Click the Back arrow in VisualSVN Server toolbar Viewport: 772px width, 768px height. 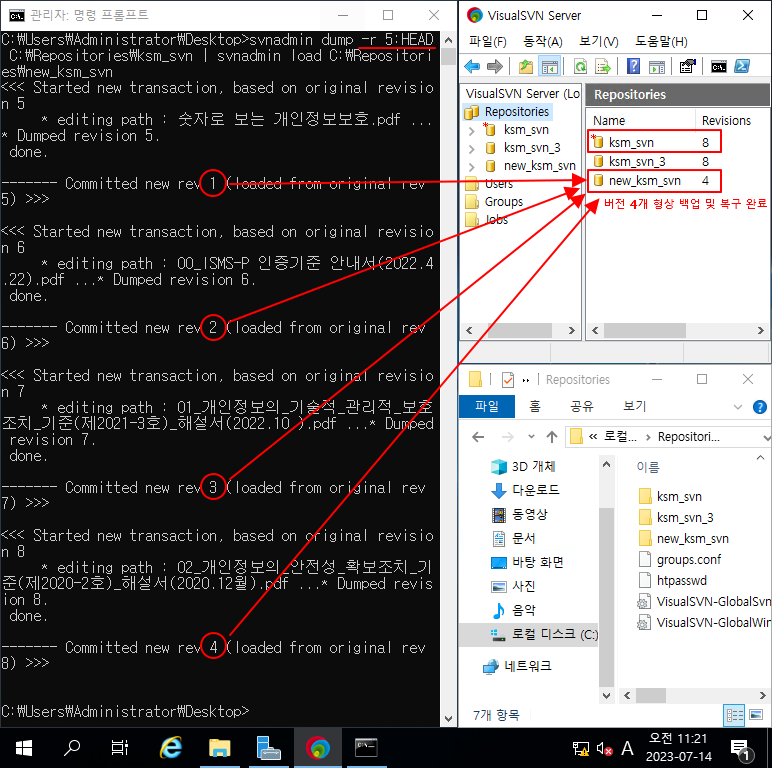click(x=472, y=66)
